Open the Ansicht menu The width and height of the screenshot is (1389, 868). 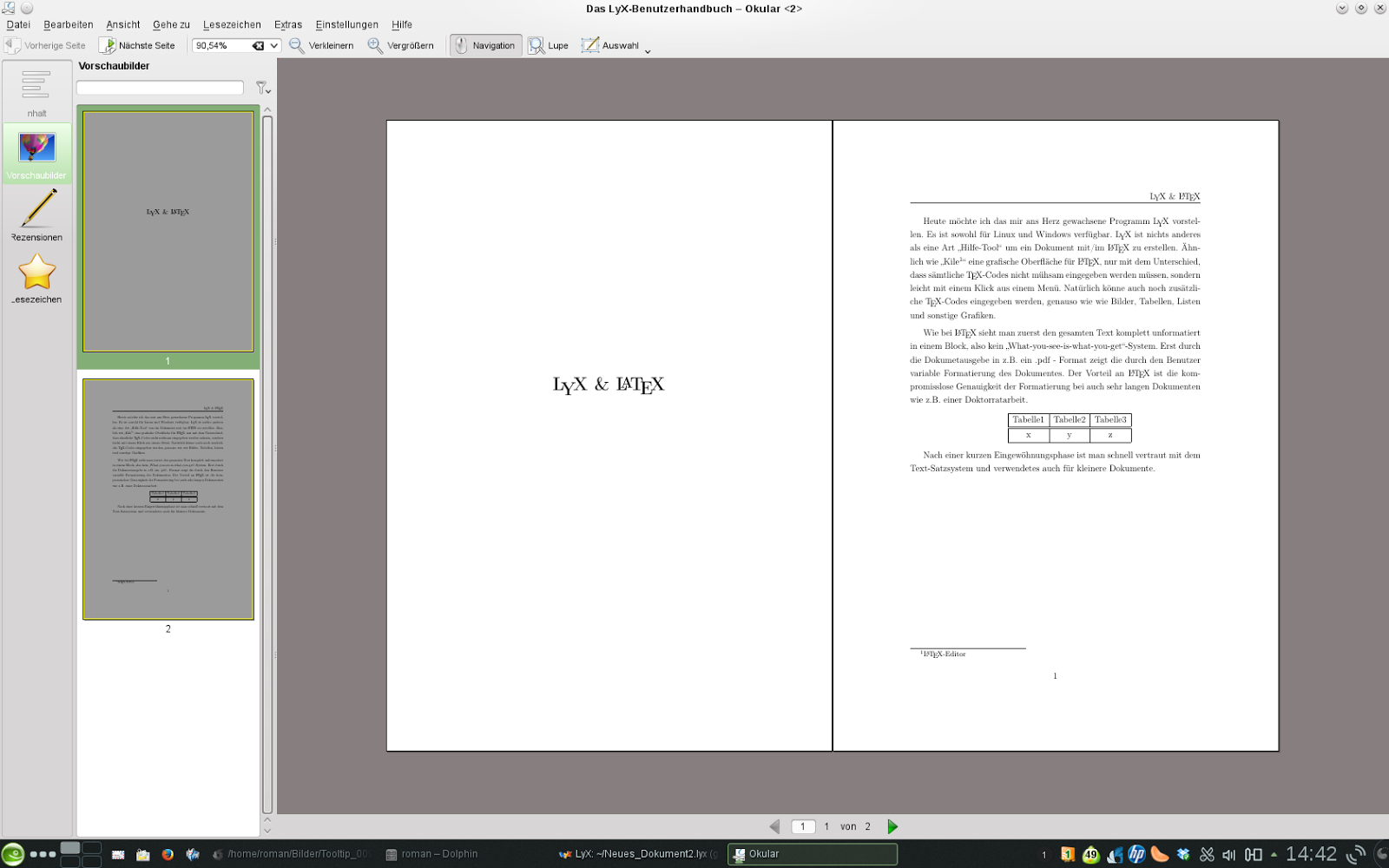(123, 24)
